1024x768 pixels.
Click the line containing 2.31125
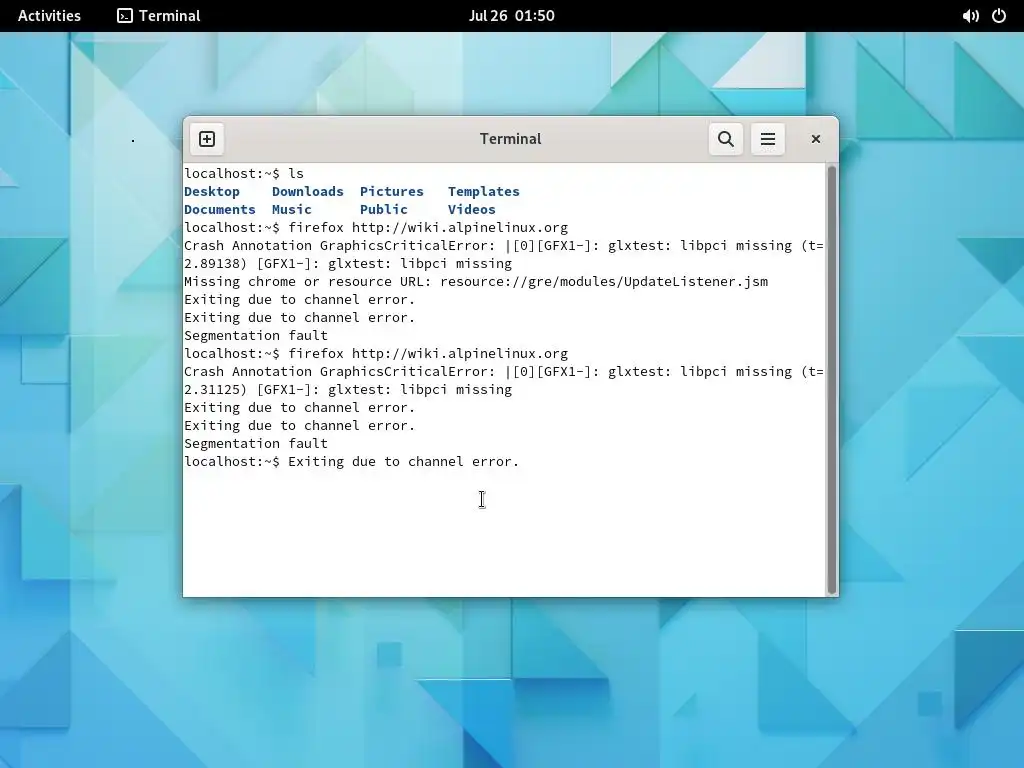click(x=348, y=390)
